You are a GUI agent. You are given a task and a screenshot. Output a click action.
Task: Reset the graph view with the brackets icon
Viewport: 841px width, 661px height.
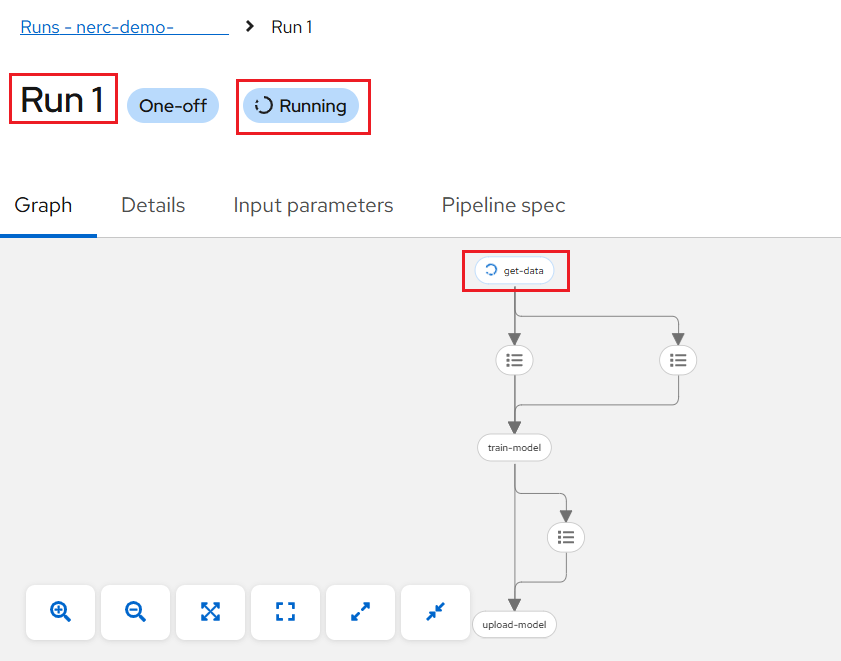285,612
